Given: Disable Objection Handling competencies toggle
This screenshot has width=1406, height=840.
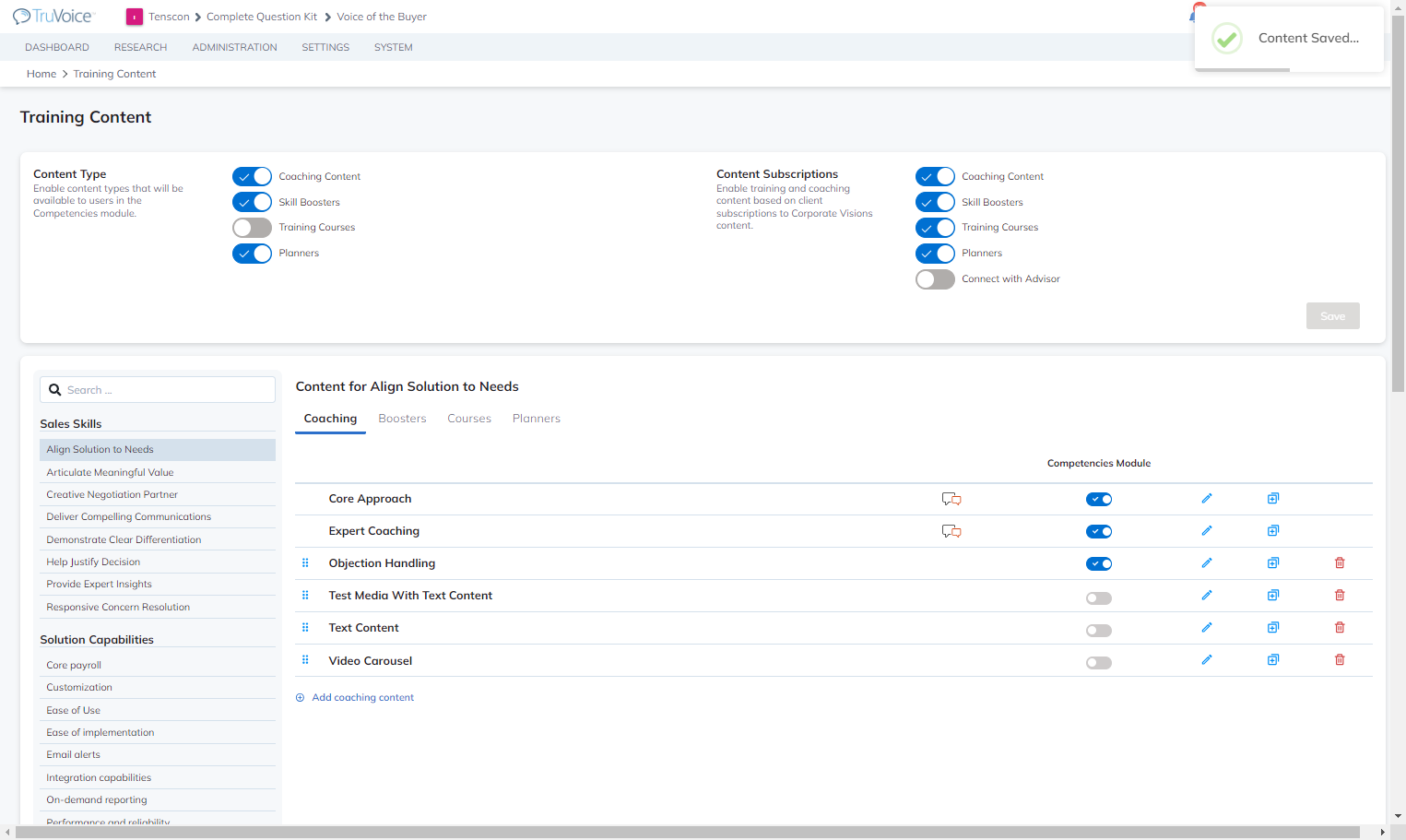Looking at the screenshot, I should [1099, 564].
